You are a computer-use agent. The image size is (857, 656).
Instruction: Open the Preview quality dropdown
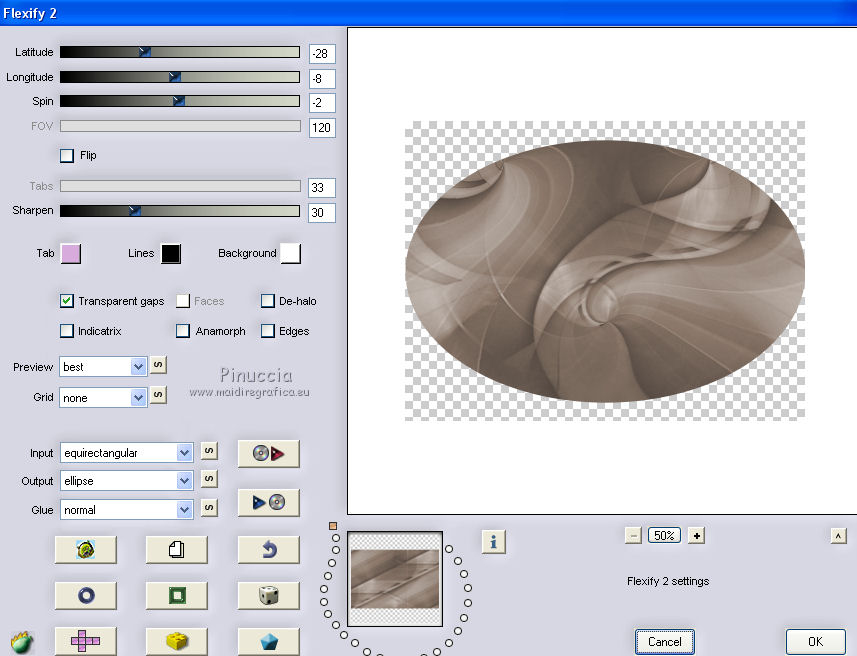(103, 367)
